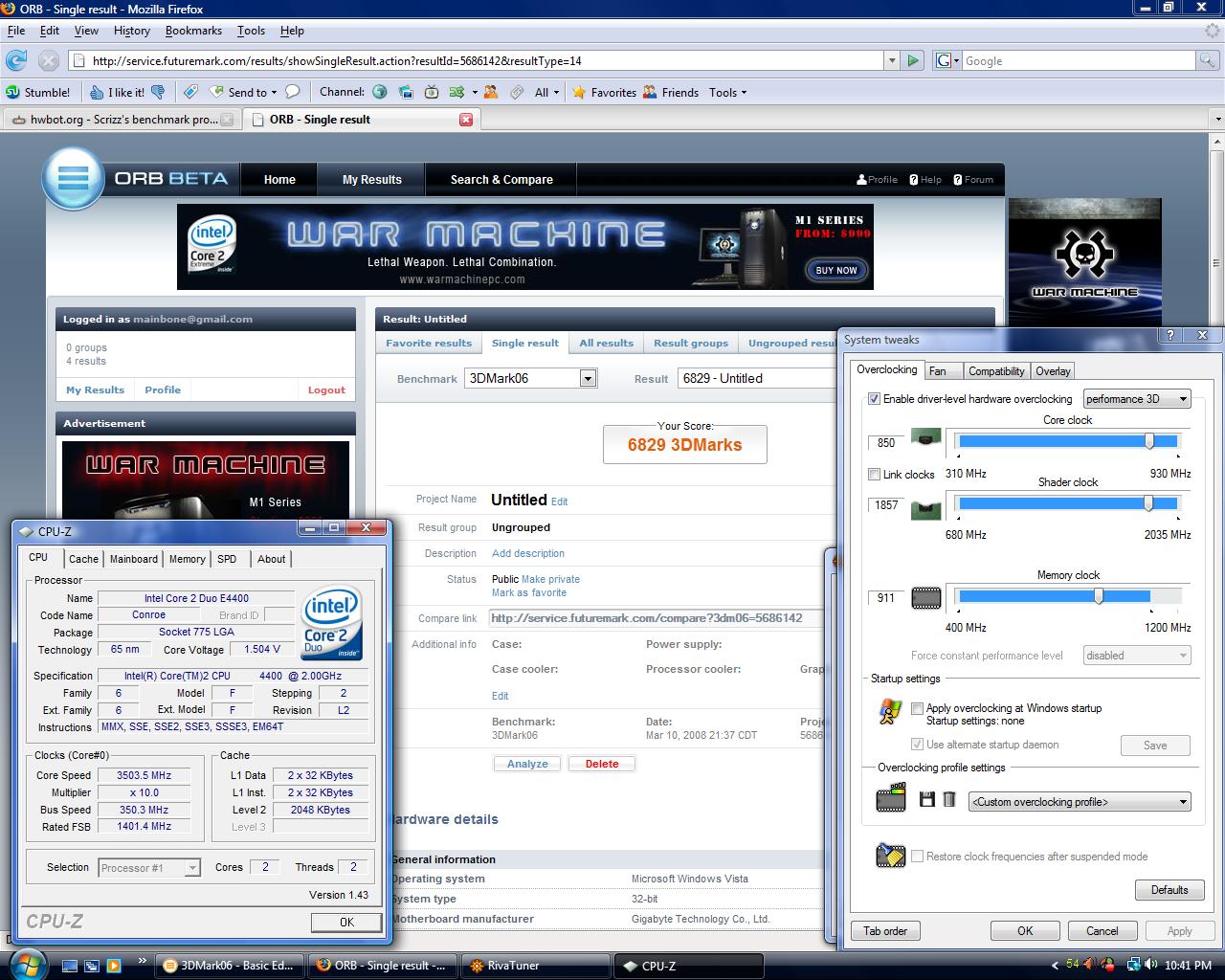Open the Benchmark 3DMark06 dropdown
Image resolution: width=1225 pixels, height=980 pixels.
click(530, 378)
